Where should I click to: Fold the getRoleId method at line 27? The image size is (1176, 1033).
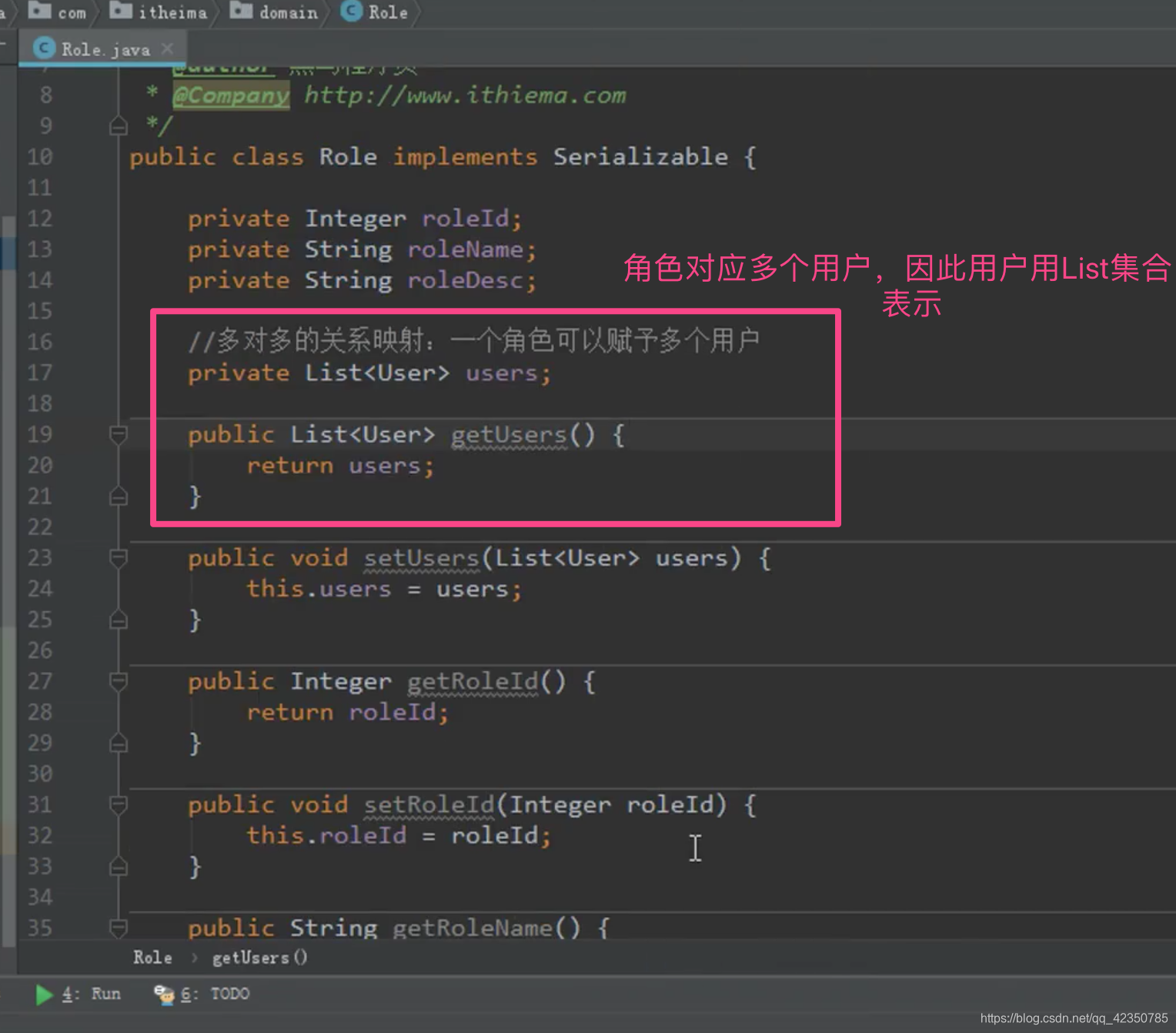coord(119,681)
